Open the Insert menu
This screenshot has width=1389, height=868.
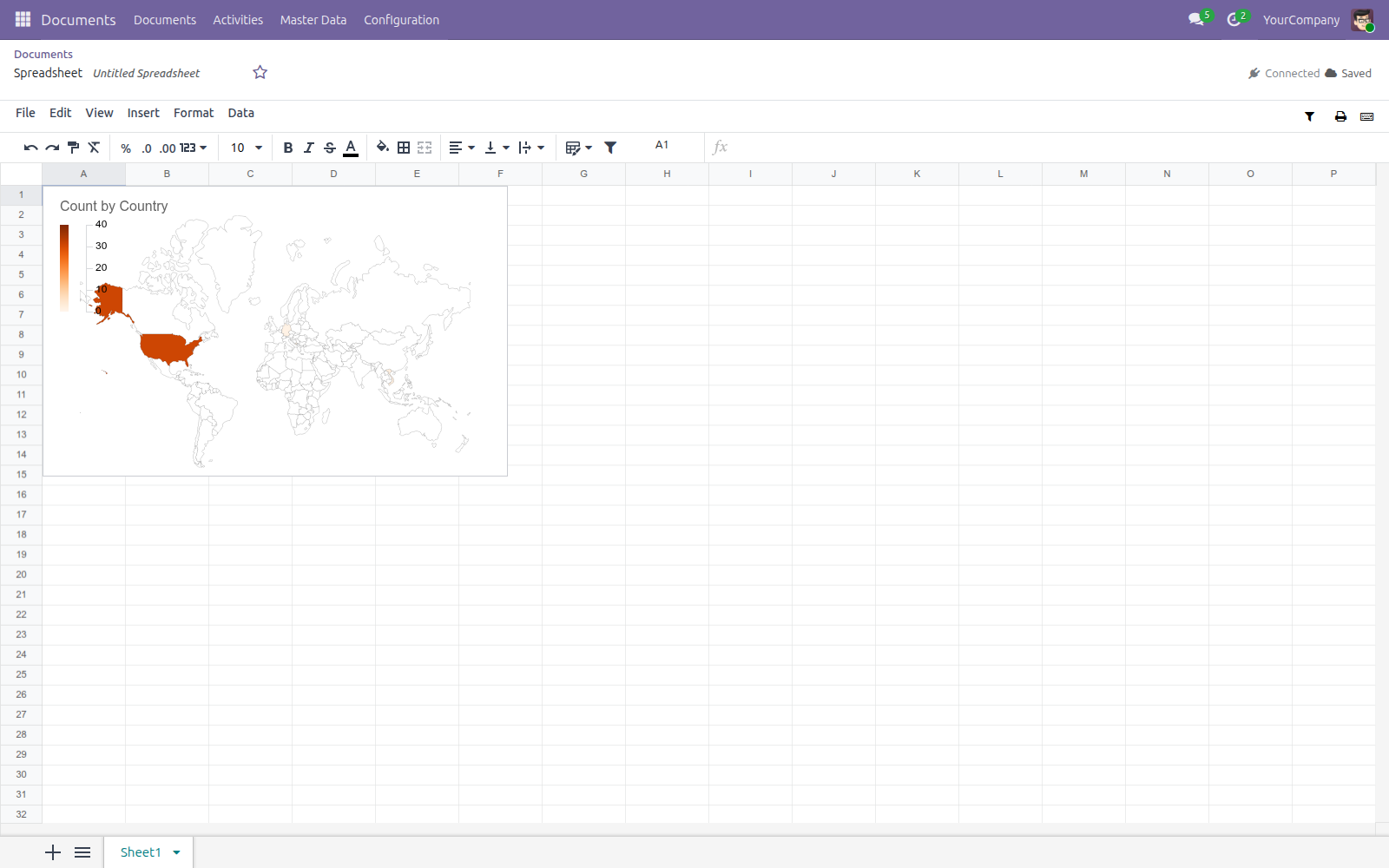143,113
